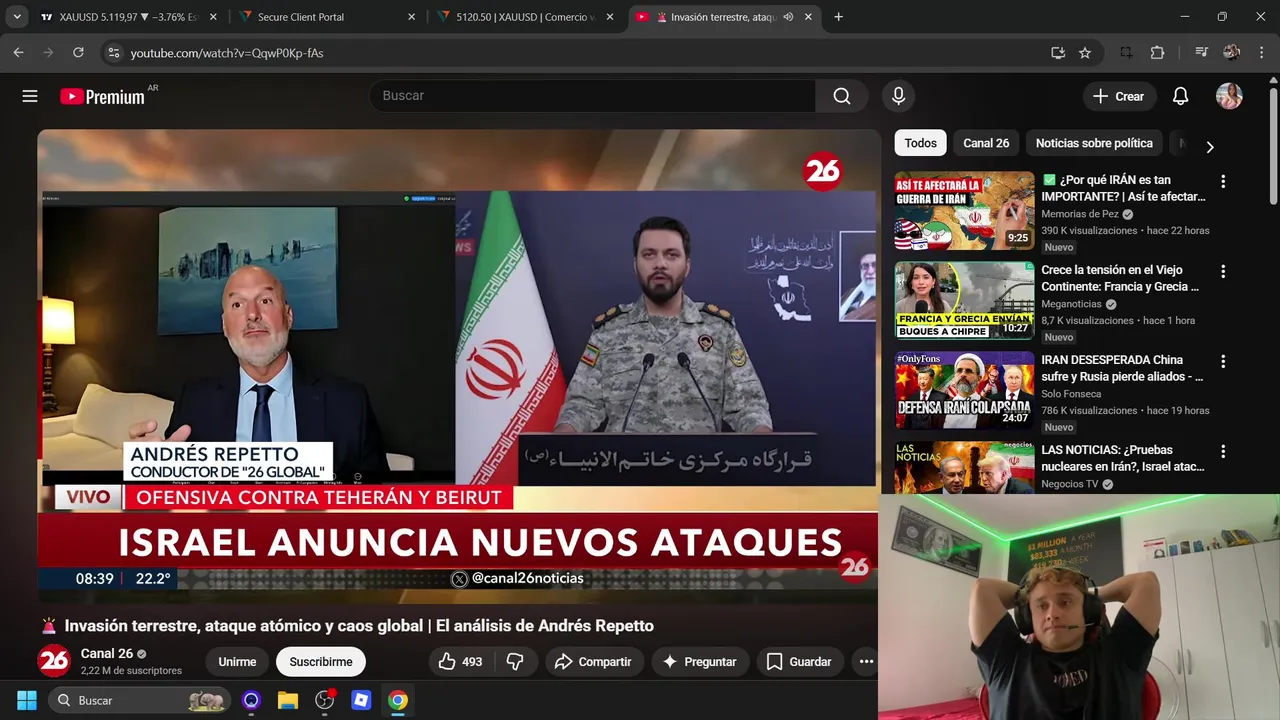Viewport: 1280px width, 720px height.
Task: Click the video title 'Invasión terrestre'
Action: tap(359, 626)
